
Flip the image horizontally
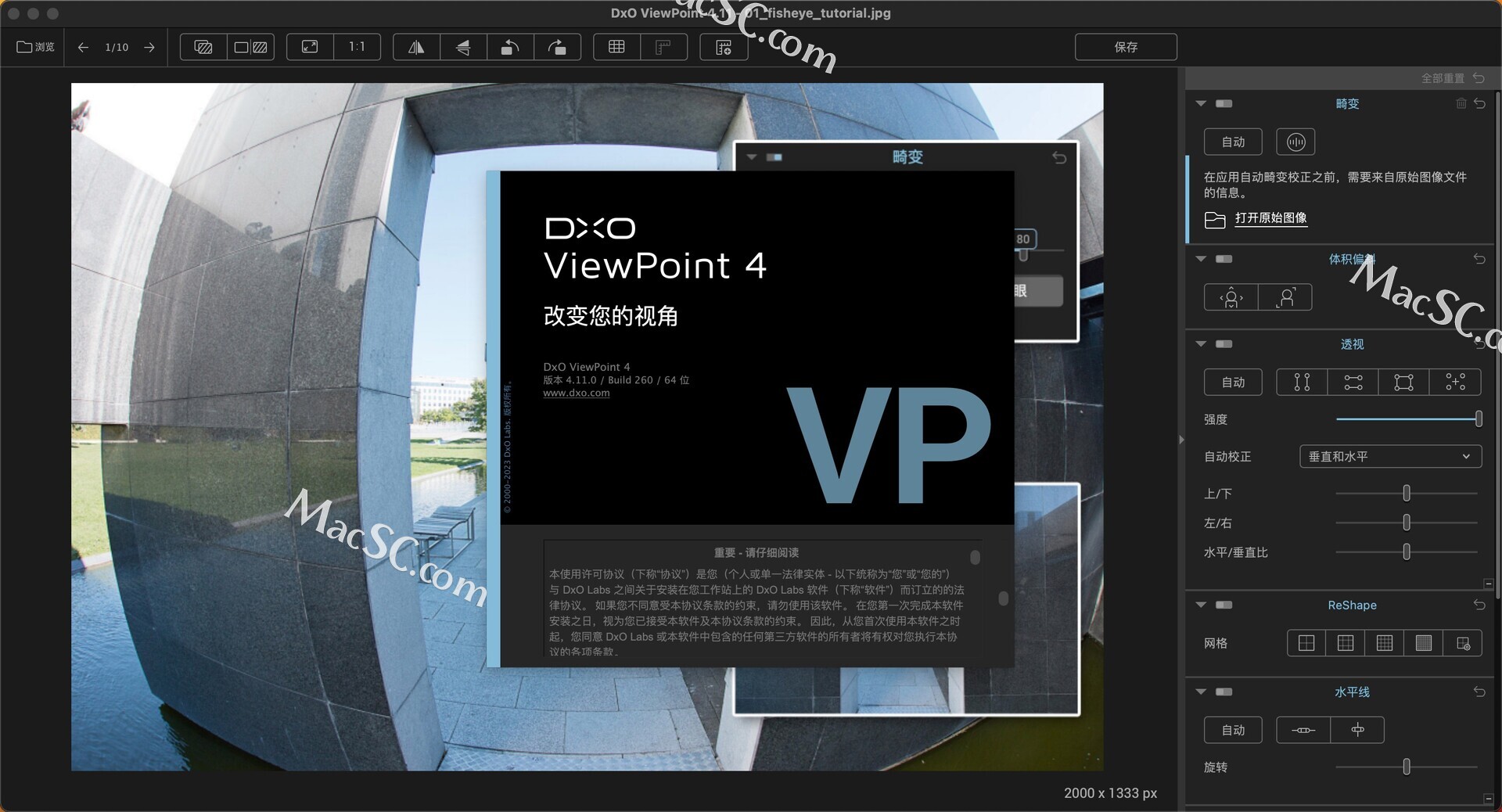click(416, 47)
